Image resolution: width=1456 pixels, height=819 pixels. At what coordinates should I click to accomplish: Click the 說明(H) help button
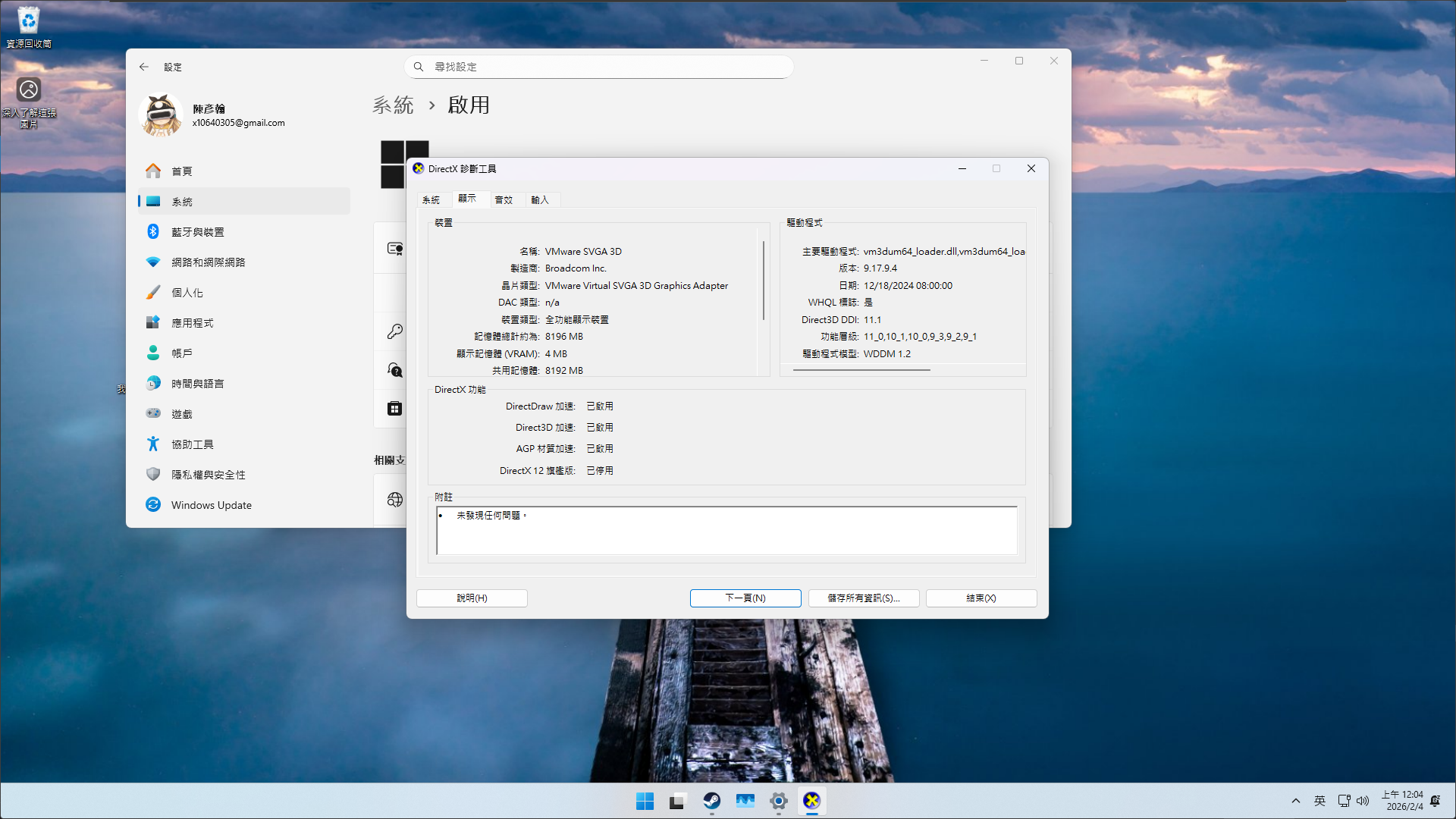(x=472, y=598)
